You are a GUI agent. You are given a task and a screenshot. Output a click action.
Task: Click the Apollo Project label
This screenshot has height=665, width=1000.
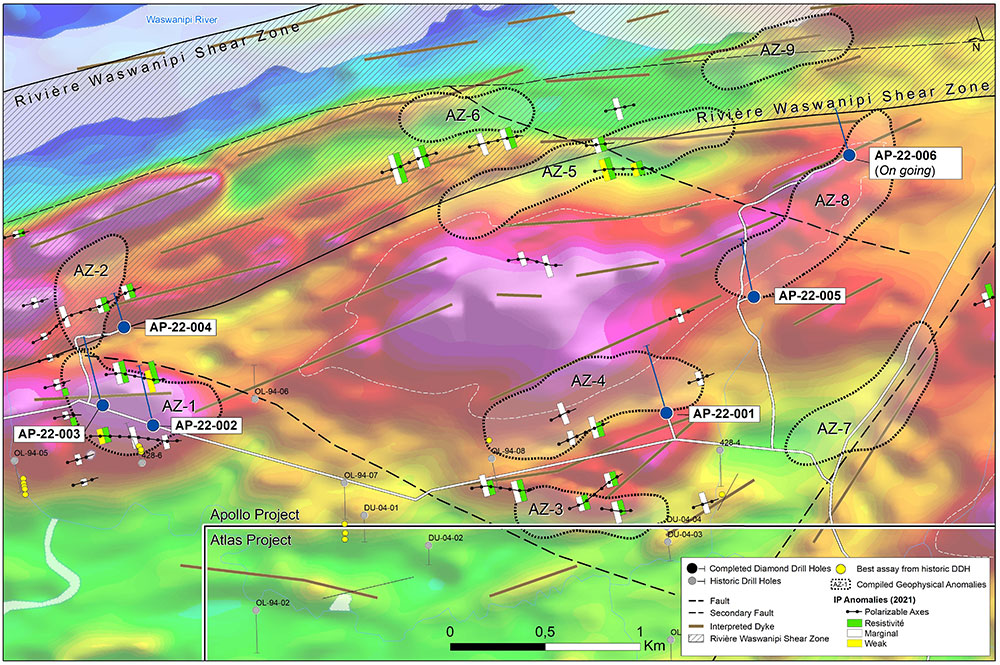click(254, 515)
